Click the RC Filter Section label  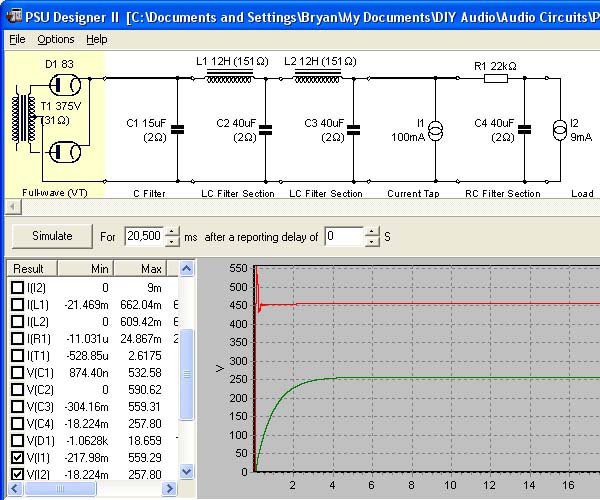503,194
